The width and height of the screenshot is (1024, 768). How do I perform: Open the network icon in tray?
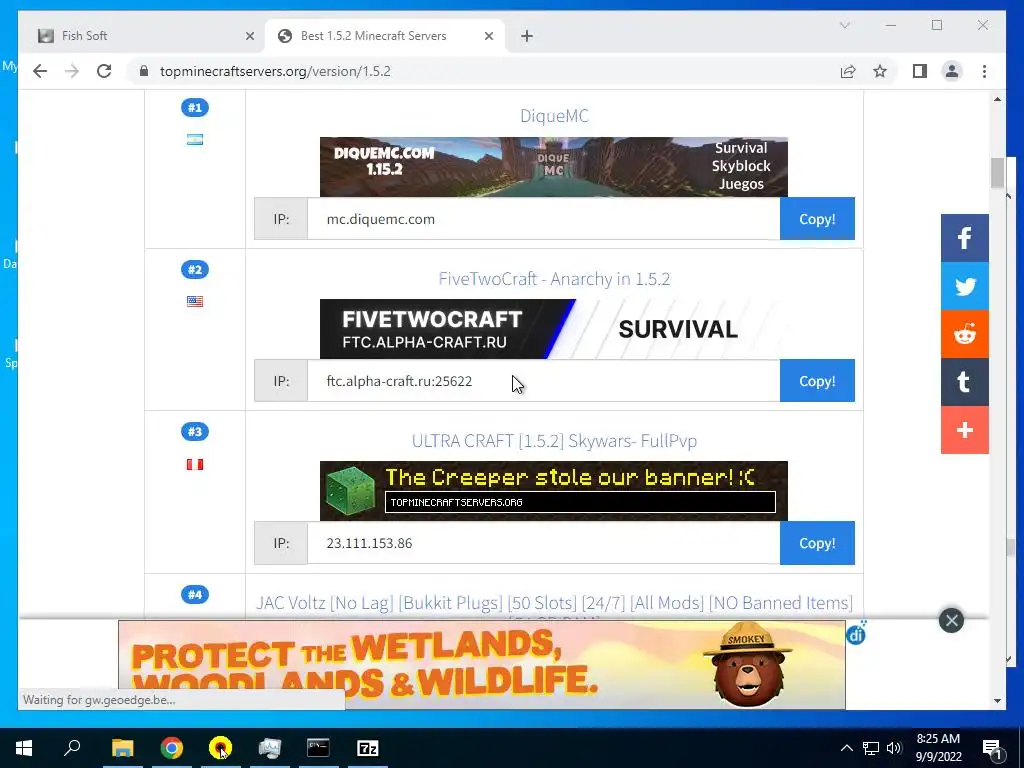(x=871, y=748)
